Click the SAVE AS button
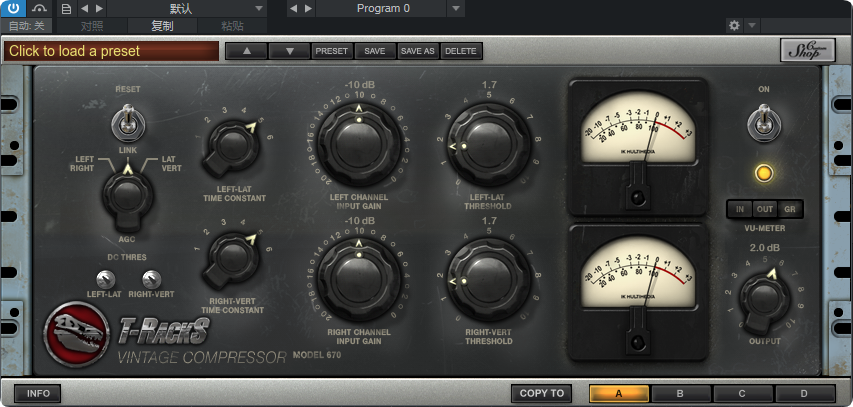This screenshot has width=853, height=407. (418, 51)
